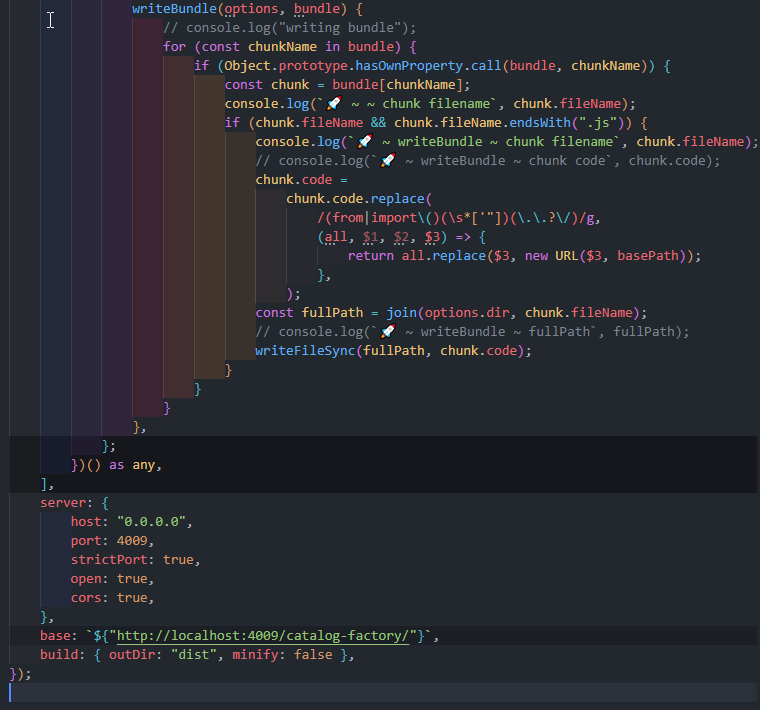Click endsWith(".js") in the condition
The width and height of the screenshot is (760, 710).
point(566,123)
